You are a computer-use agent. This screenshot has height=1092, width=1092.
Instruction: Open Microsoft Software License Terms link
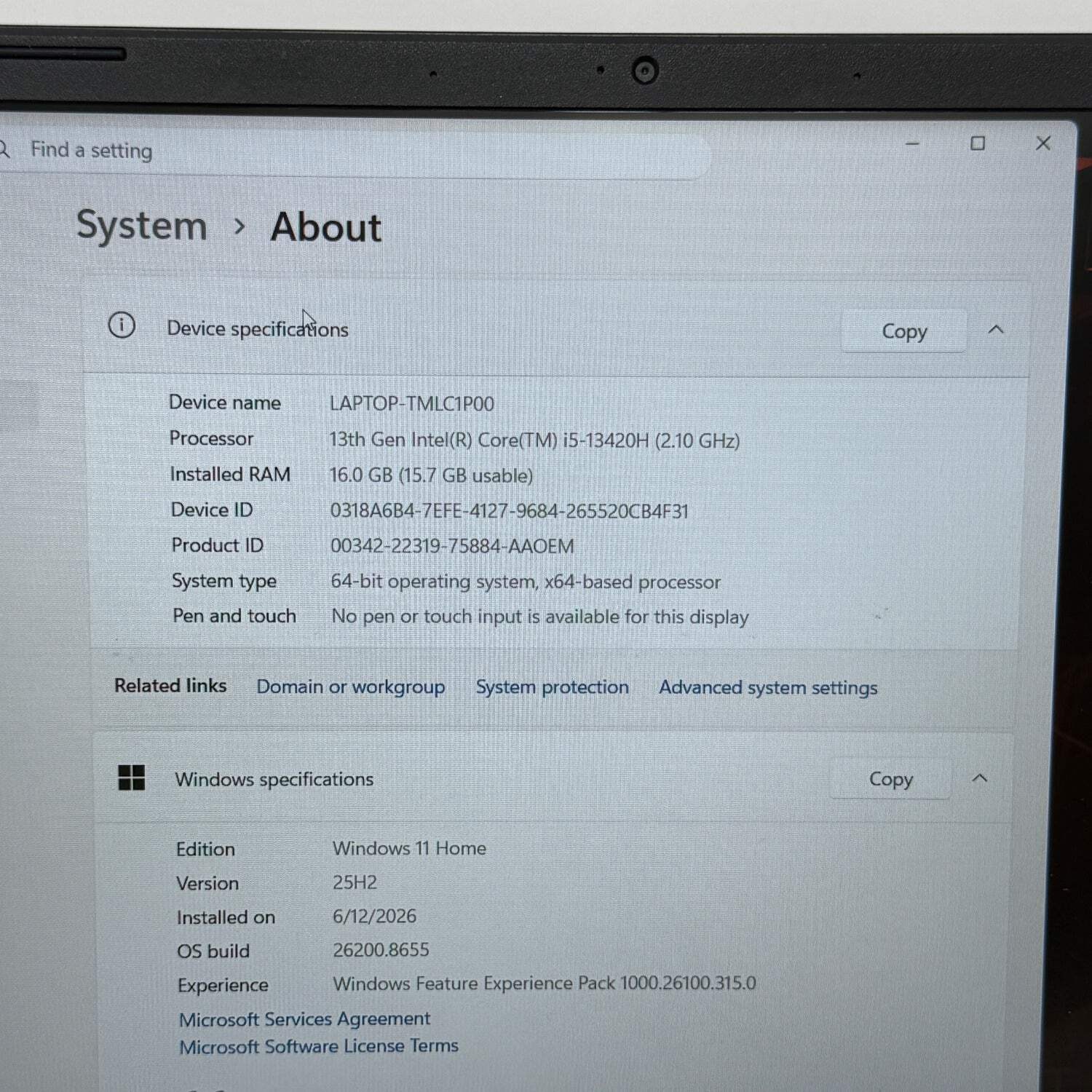319,1046
